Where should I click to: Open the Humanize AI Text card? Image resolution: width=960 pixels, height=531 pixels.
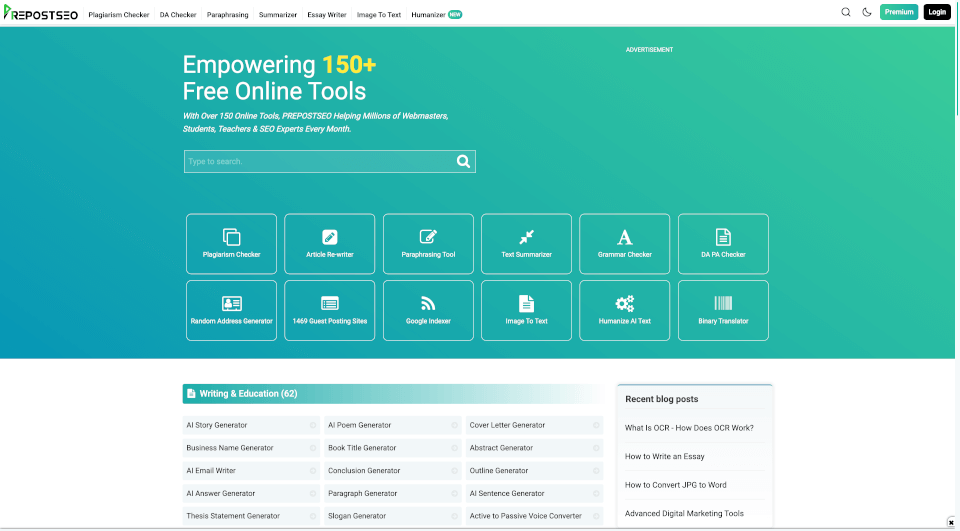pos(624,311)
